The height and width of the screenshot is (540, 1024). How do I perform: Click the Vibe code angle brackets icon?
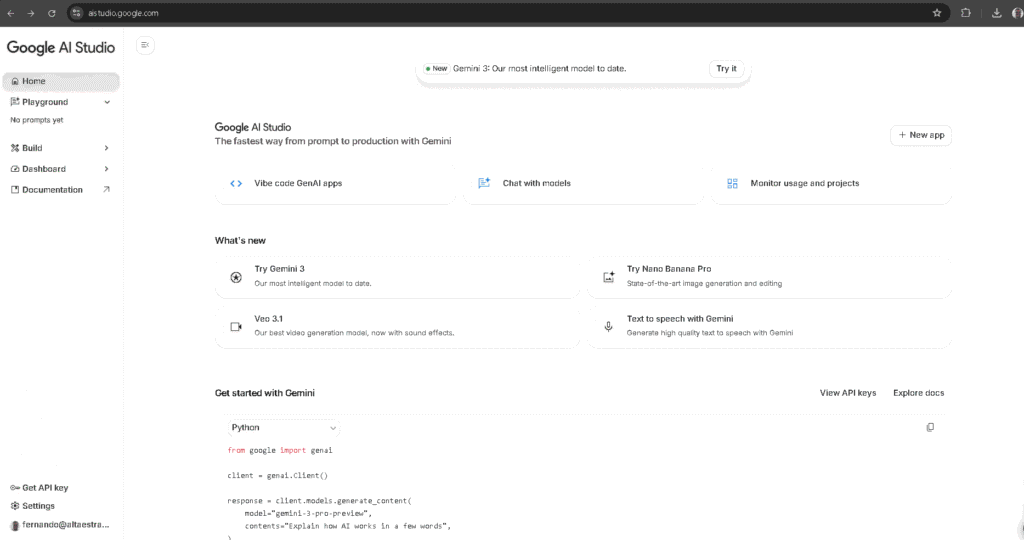[x=236, y=183]
